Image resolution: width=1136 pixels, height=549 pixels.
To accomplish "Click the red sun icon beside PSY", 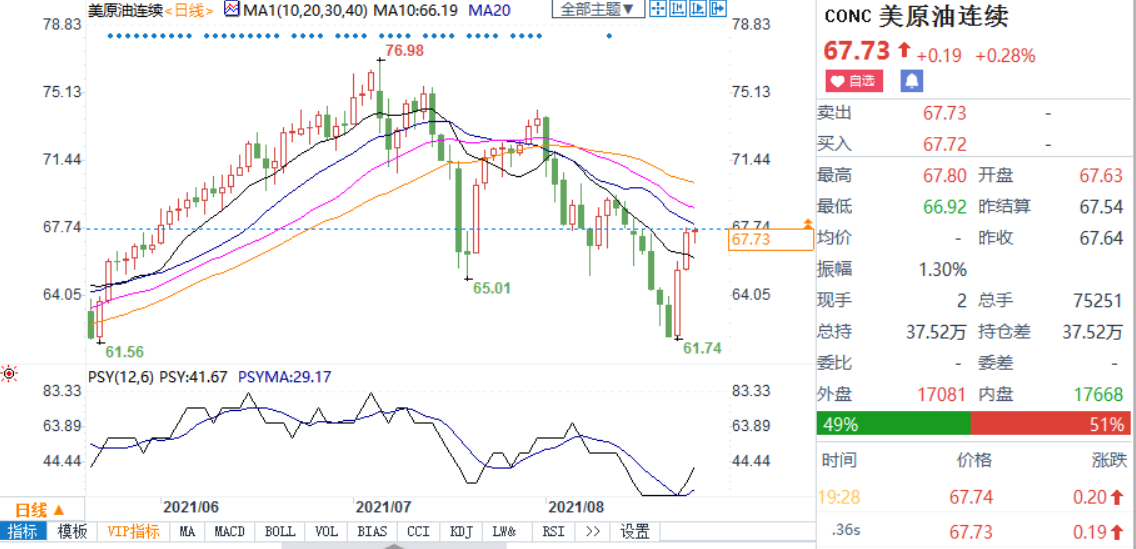I will (x=9, y=374).
